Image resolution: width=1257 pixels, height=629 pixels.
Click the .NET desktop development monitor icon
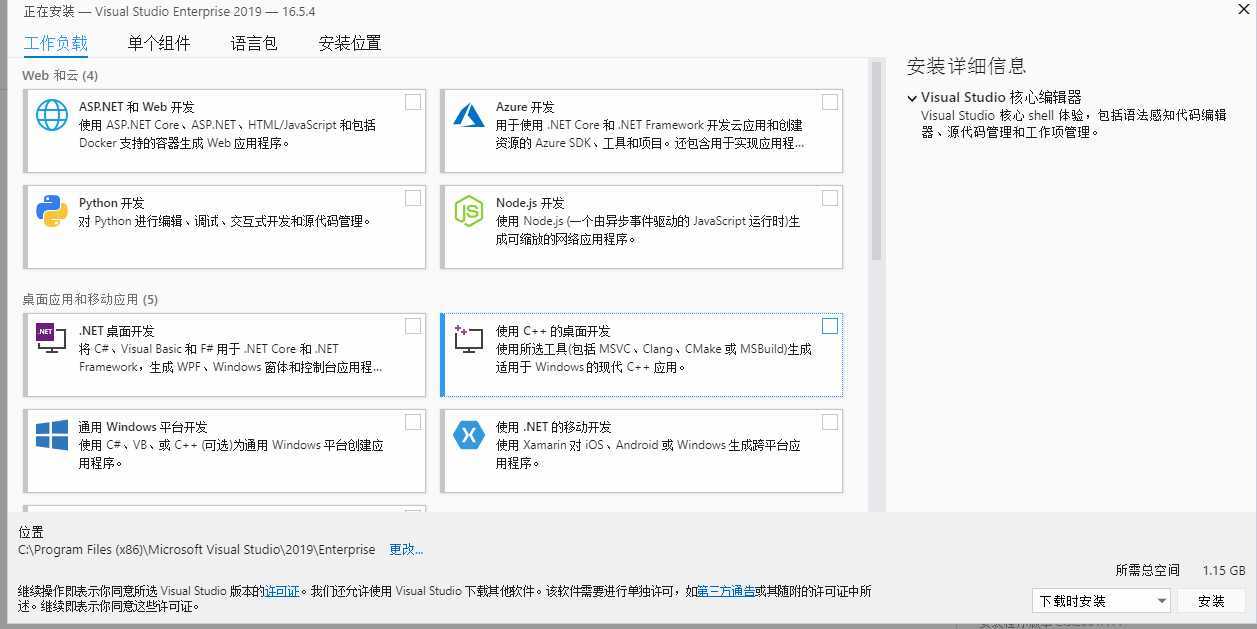[x=52, y=338]
